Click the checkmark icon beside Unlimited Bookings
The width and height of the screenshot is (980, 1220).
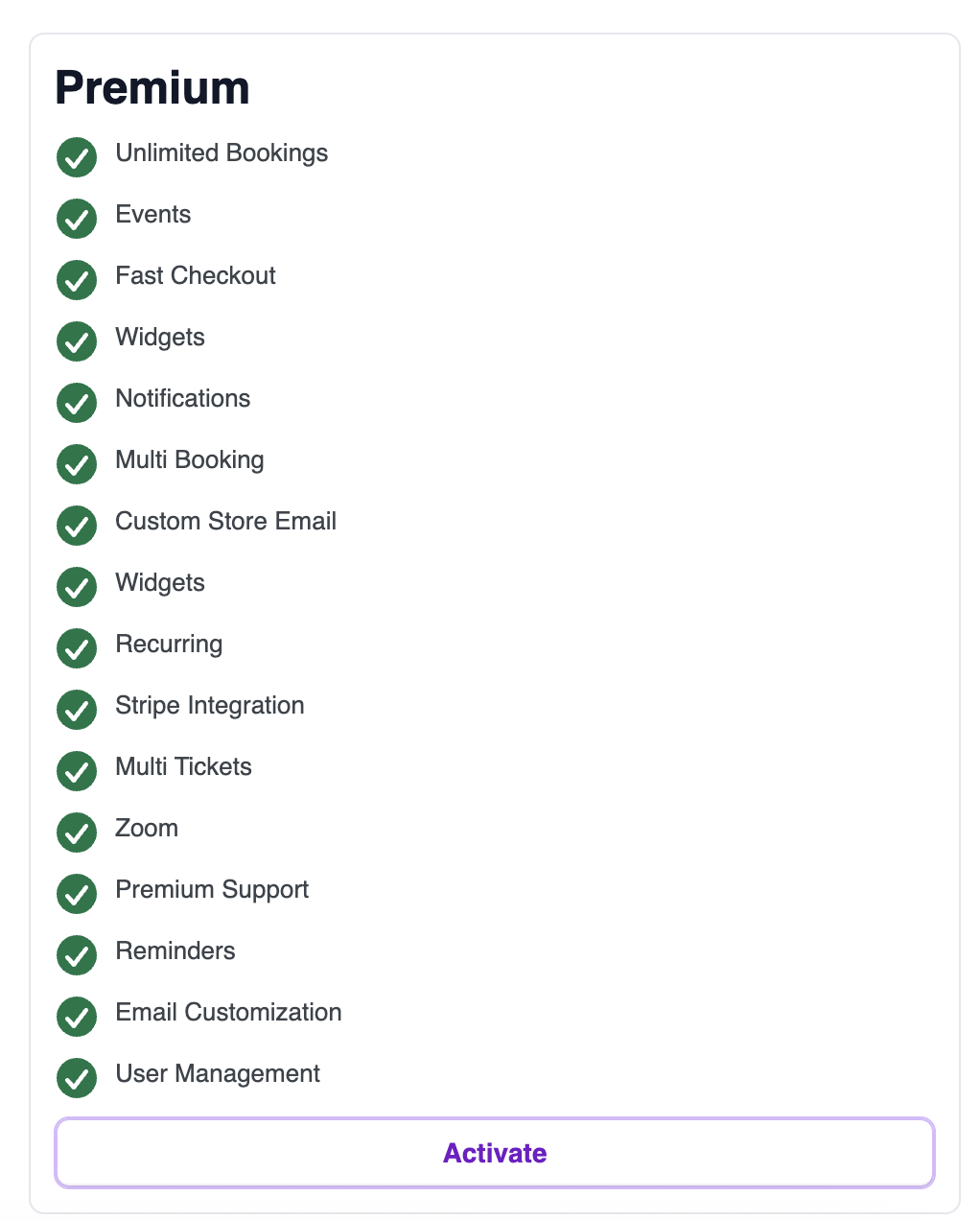[77, 157]
